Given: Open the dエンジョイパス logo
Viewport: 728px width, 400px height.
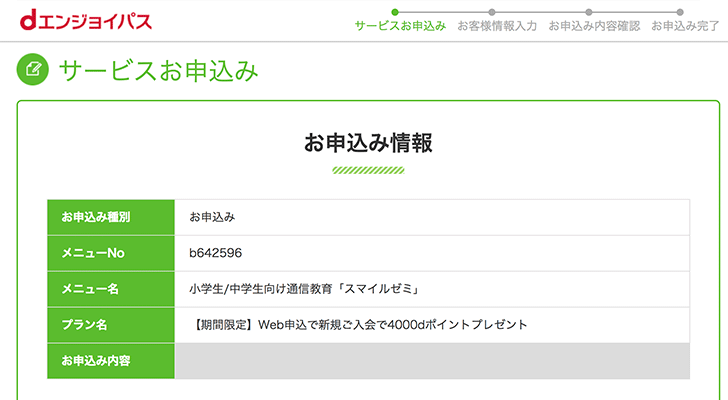Looking at the screenshot, I should (x=86, y=21).
